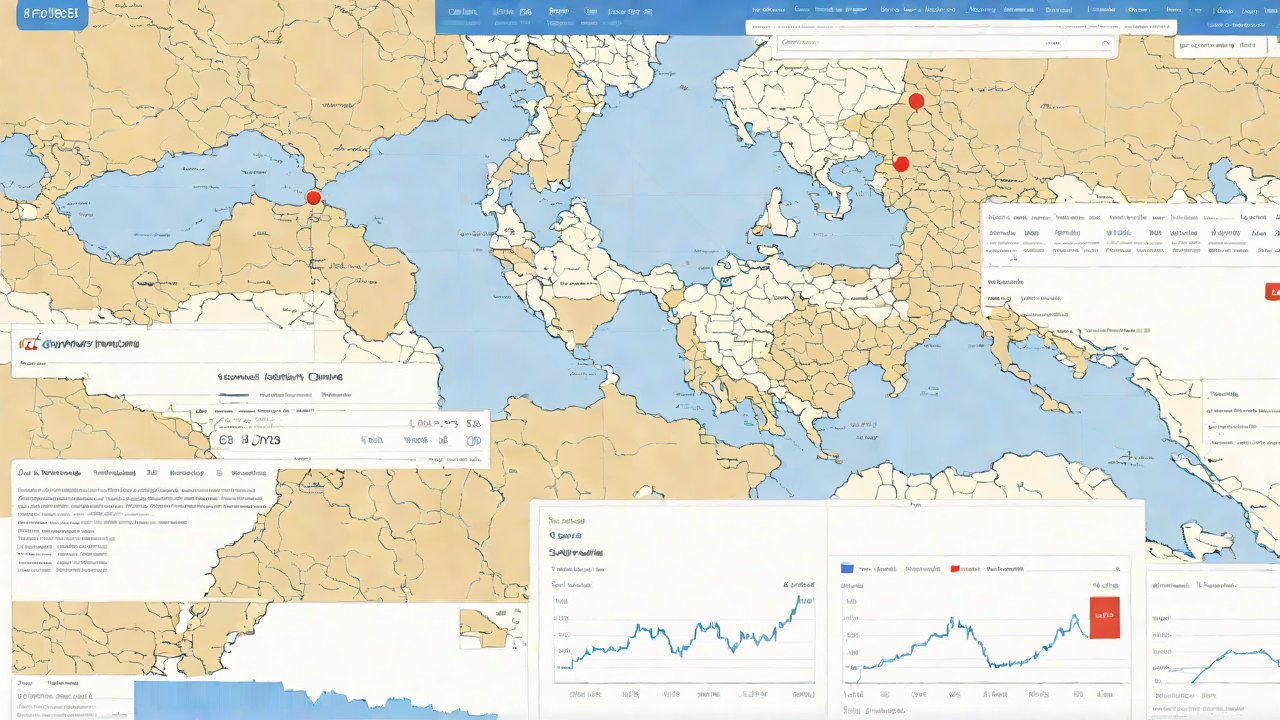Toggle the red series legend square
The image size is (1280, 720).
point(955,568)
